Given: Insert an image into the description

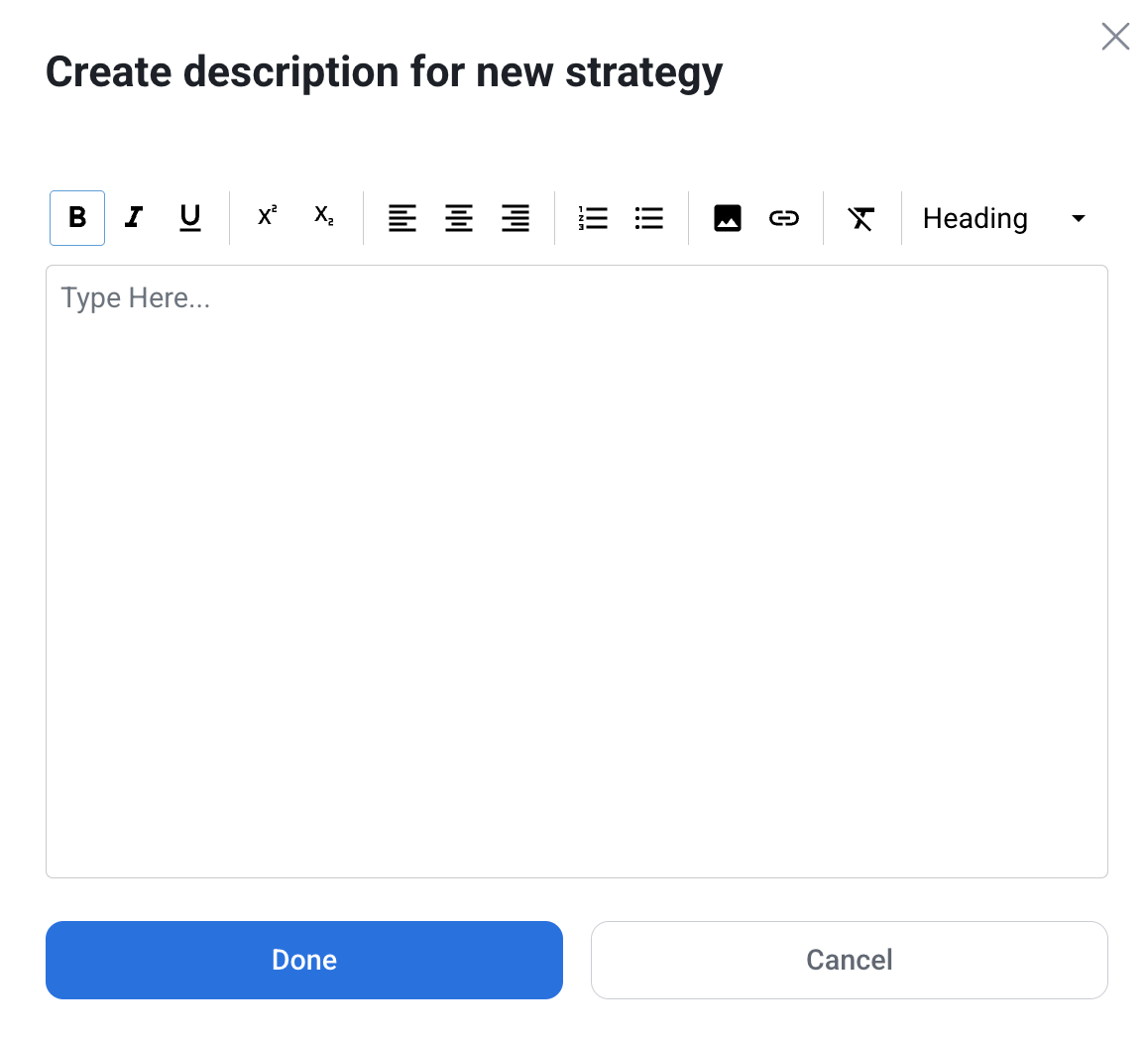Looking at the screenshot, I should pyautogui.click(x=728, y=218).
